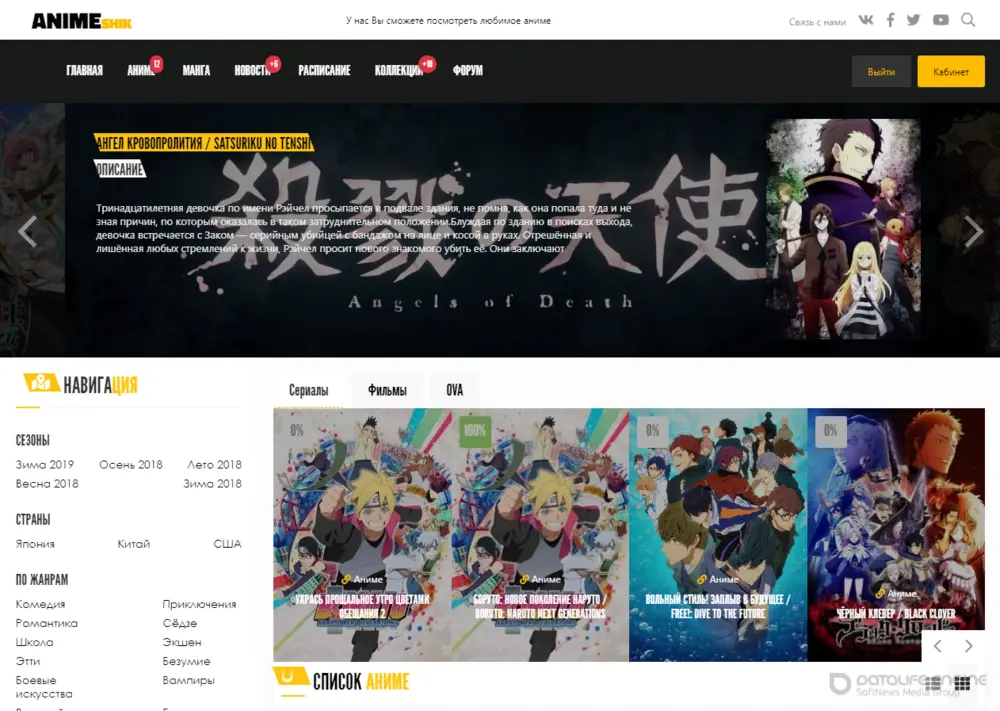Select the Вампиры genre
The height and width of the screenshot is (711, 1000).
pyautogui.click(x=189, y=680)
